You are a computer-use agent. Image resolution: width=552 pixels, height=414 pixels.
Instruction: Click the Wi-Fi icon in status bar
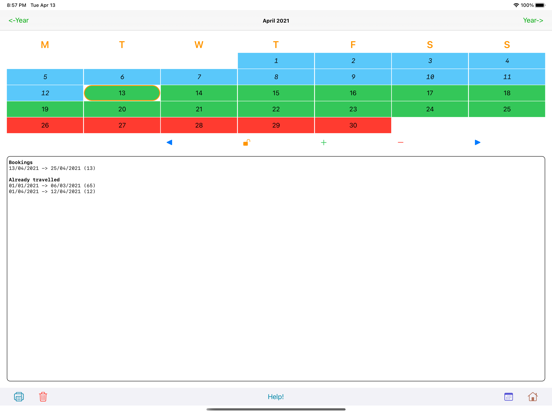coord(516,5)
